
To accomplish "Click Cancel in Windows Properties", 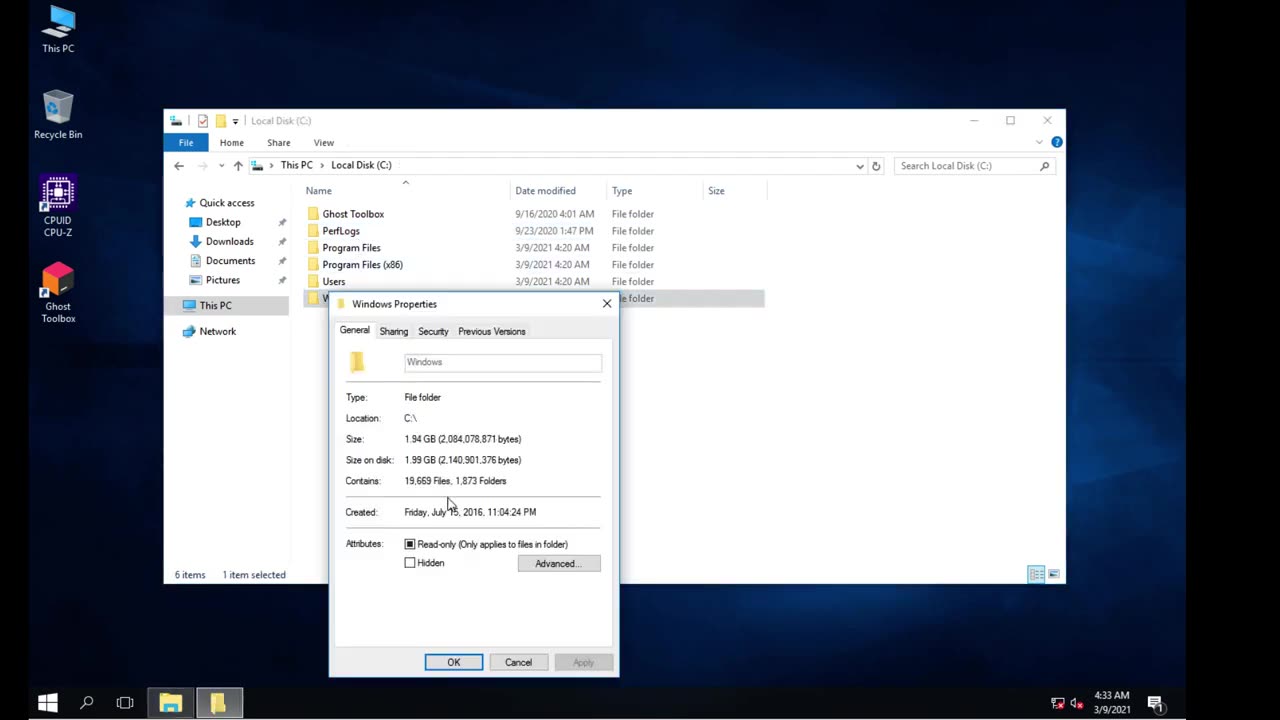I will [518, 662].
